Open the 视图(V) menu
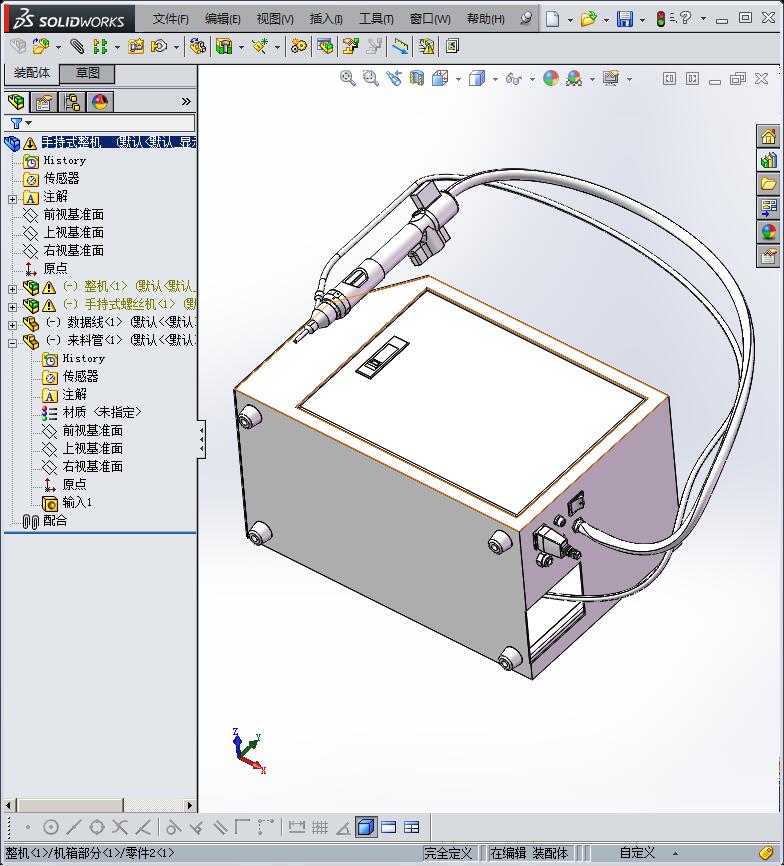 point(275,19)
